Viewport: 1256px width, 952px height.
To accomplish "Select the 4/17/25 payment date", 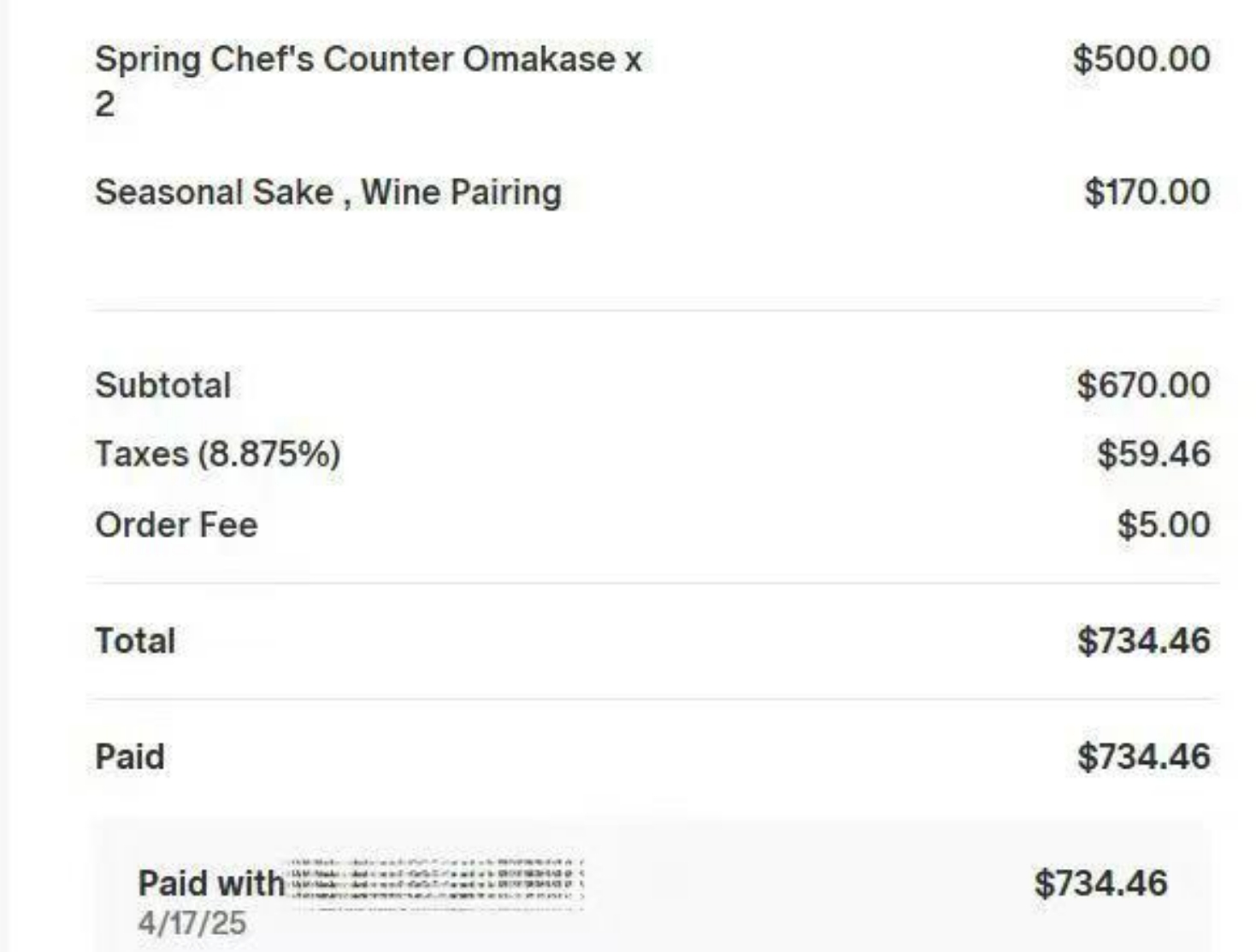I will [x=192, y=923].
